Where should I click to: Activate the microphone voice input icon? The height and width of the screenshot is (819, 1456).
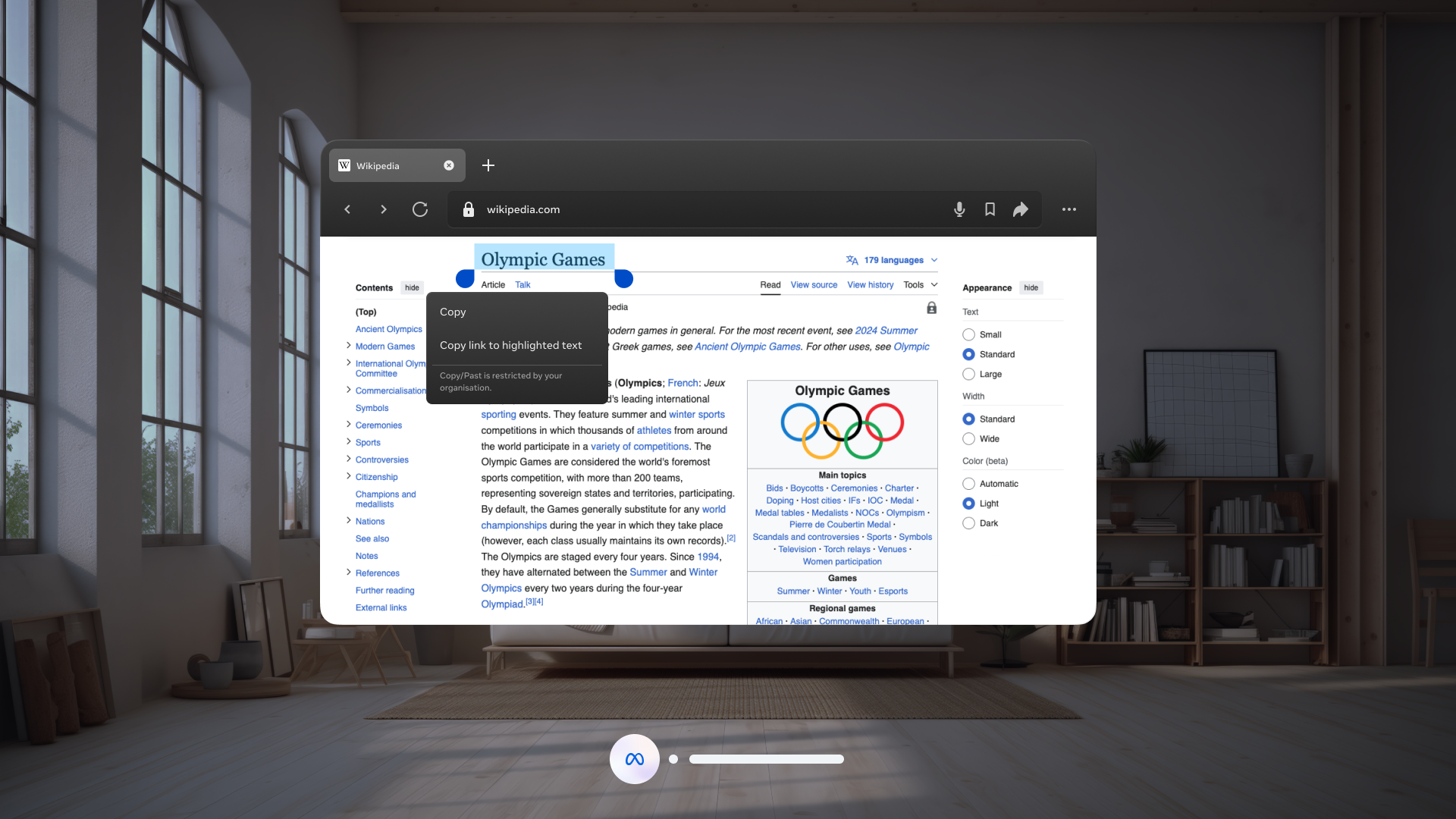tap(959, 209)
